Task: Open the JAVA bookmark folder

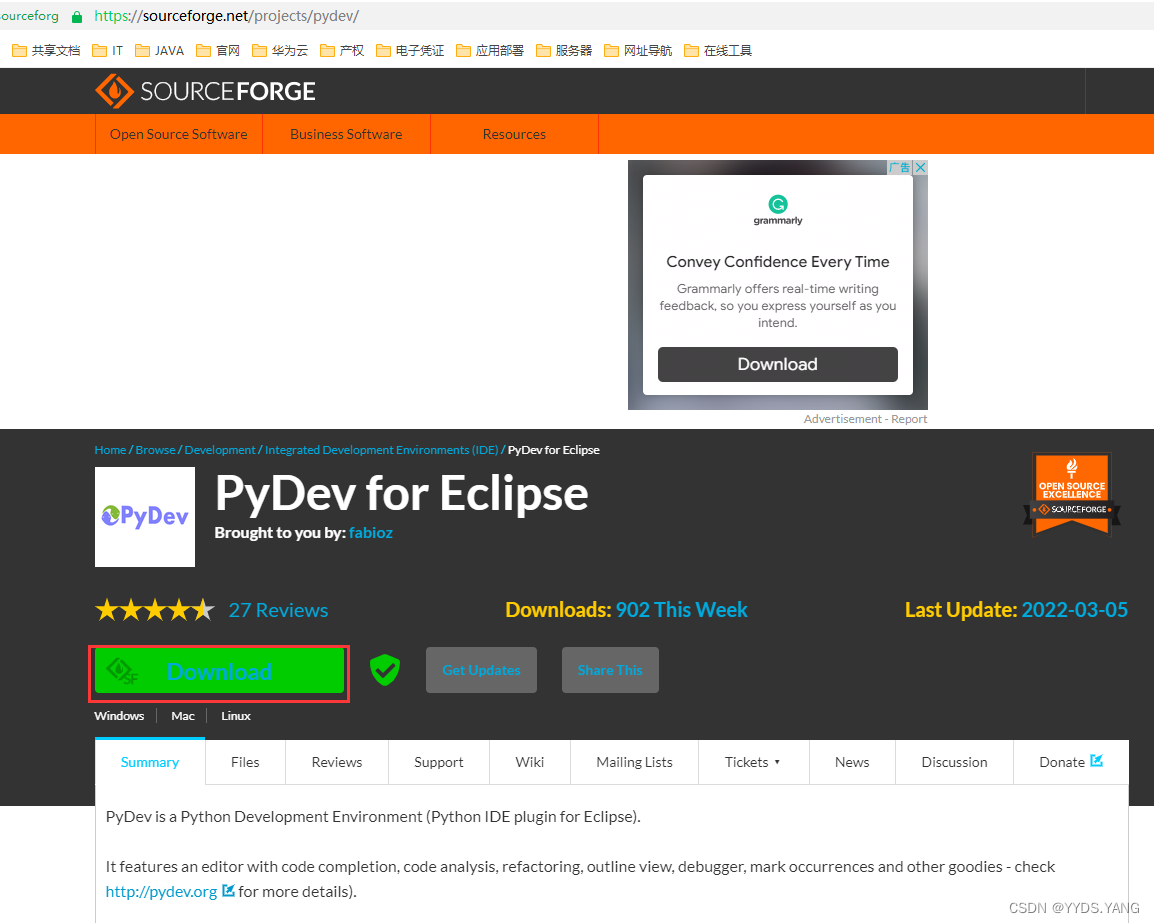Action: [160, 50]
